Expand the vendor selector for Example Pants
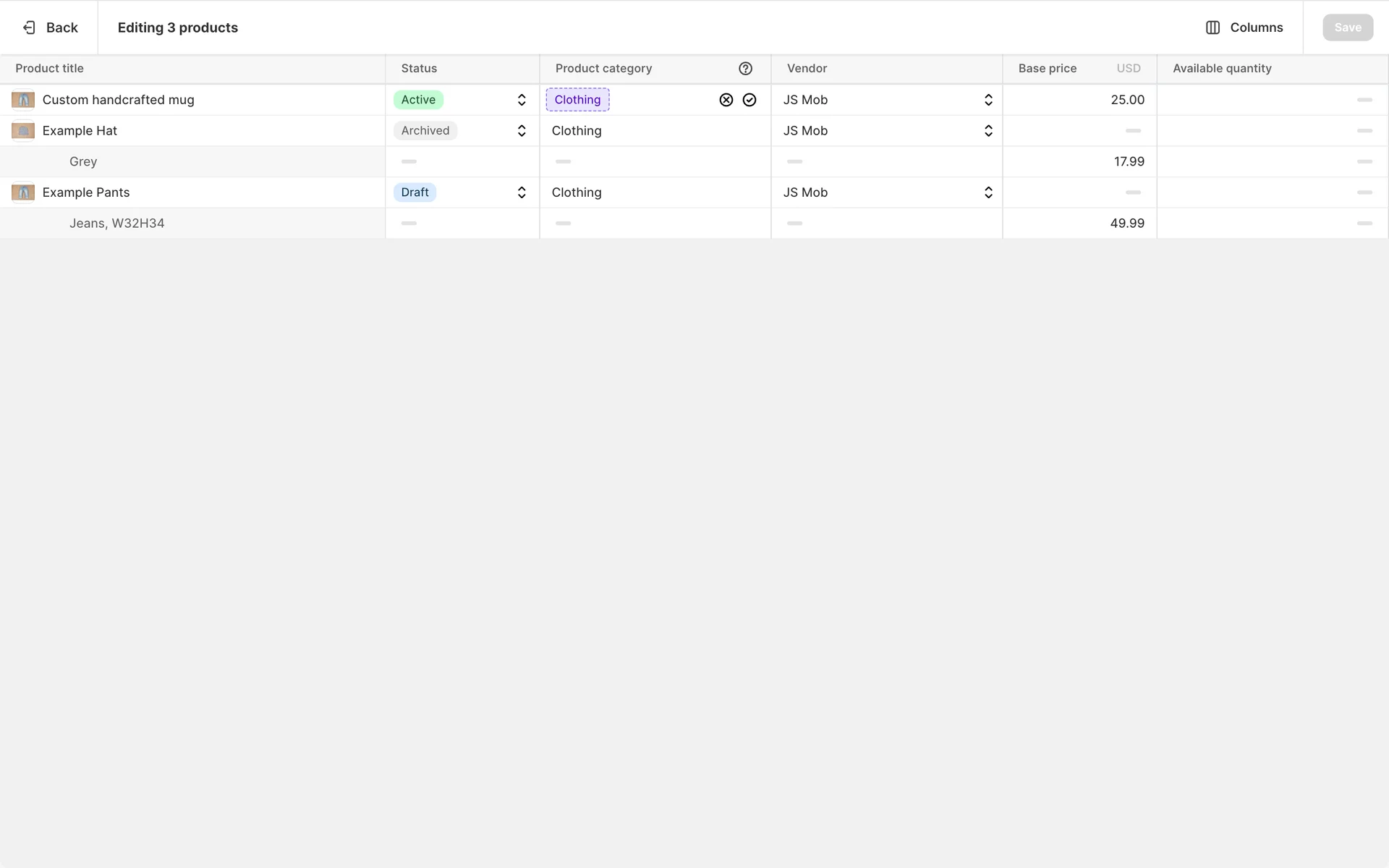Image resolution: width=1389 pixels, height=868 pixels. 987,192
